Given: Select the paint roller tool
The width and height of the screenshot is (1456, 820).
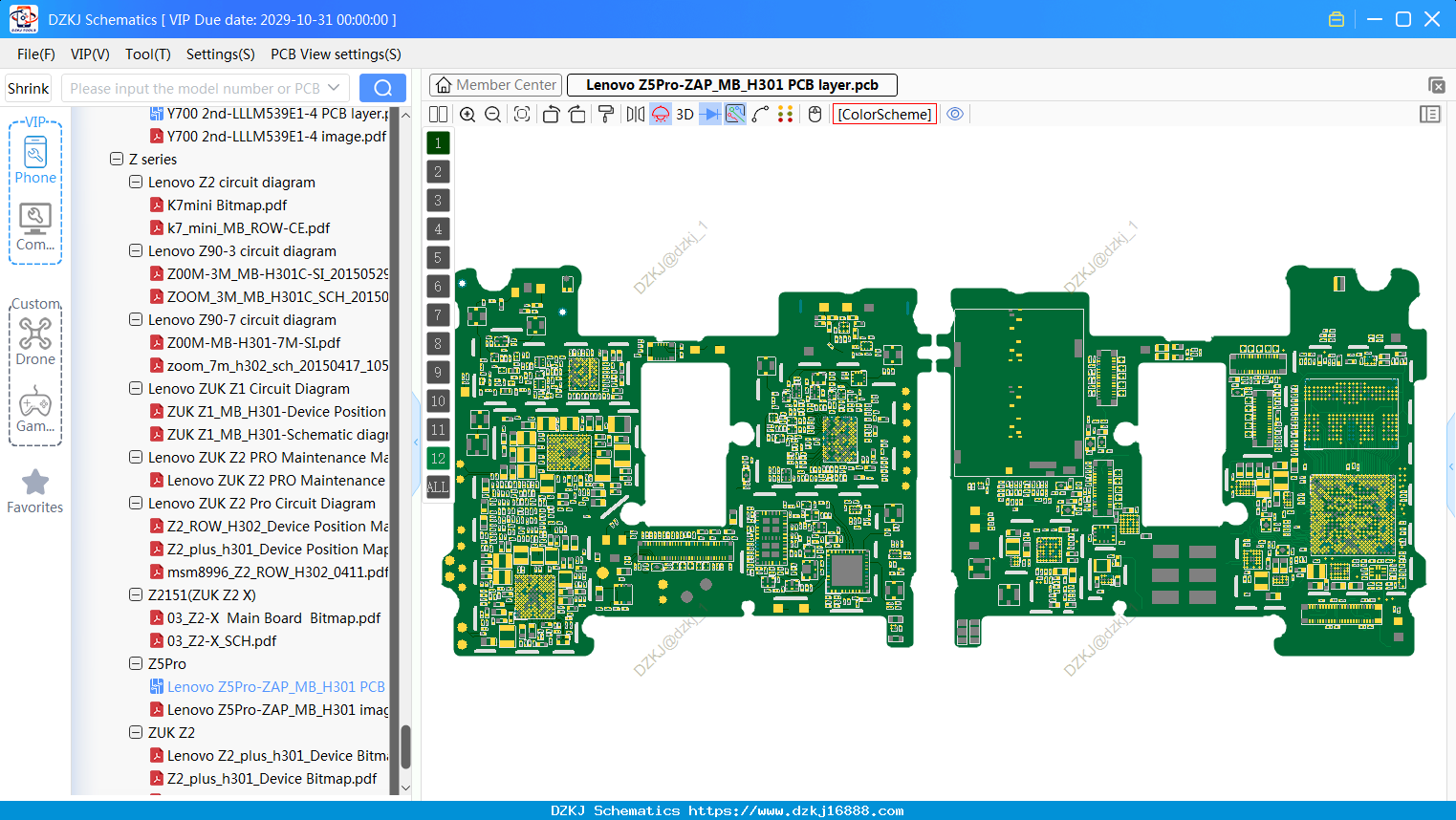Looking at the screenshot, I should (x=605, y=114).
